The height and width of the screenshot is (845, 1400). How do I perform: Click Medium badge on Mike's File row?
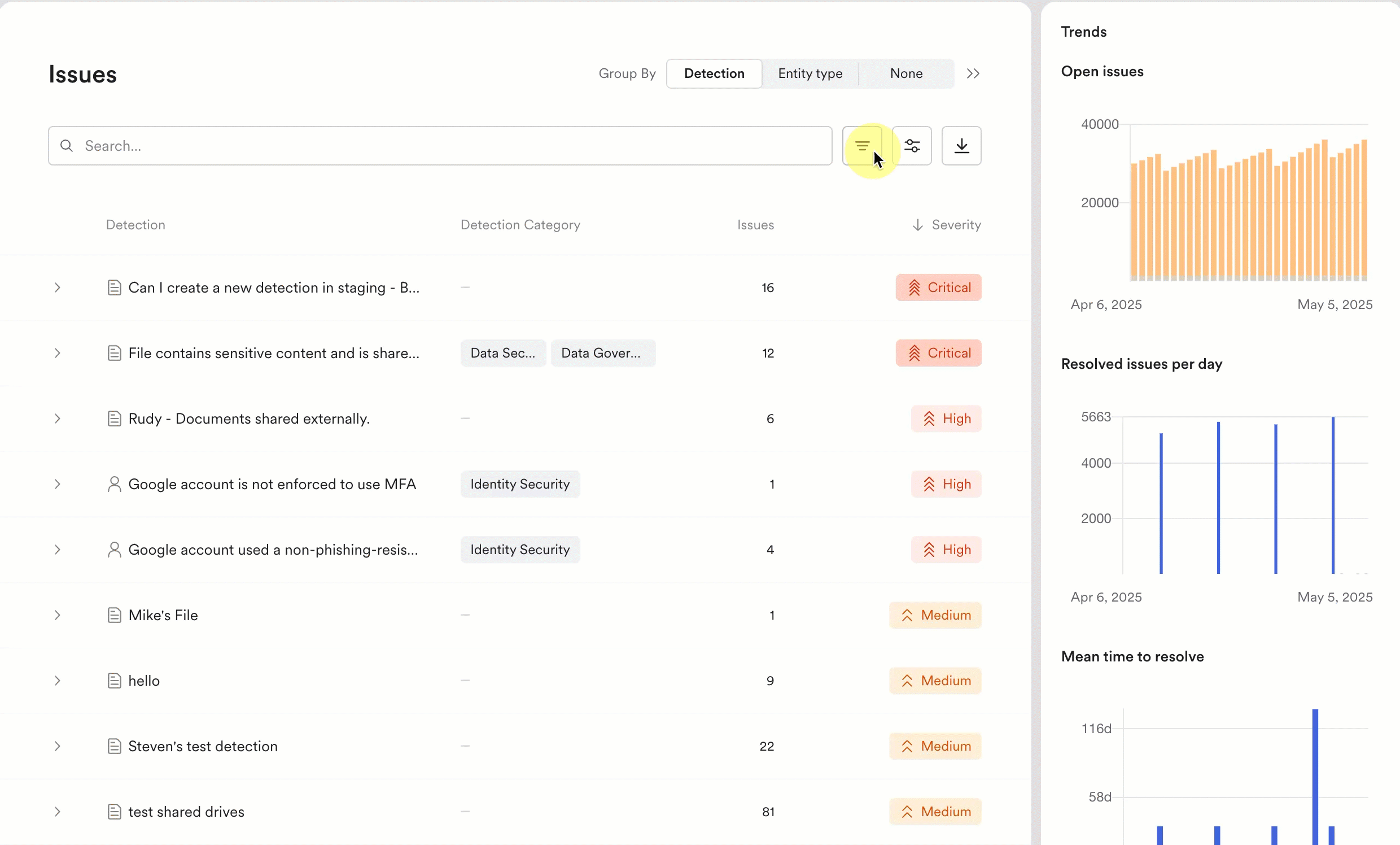pyautogui.click(x=935, y=615)
